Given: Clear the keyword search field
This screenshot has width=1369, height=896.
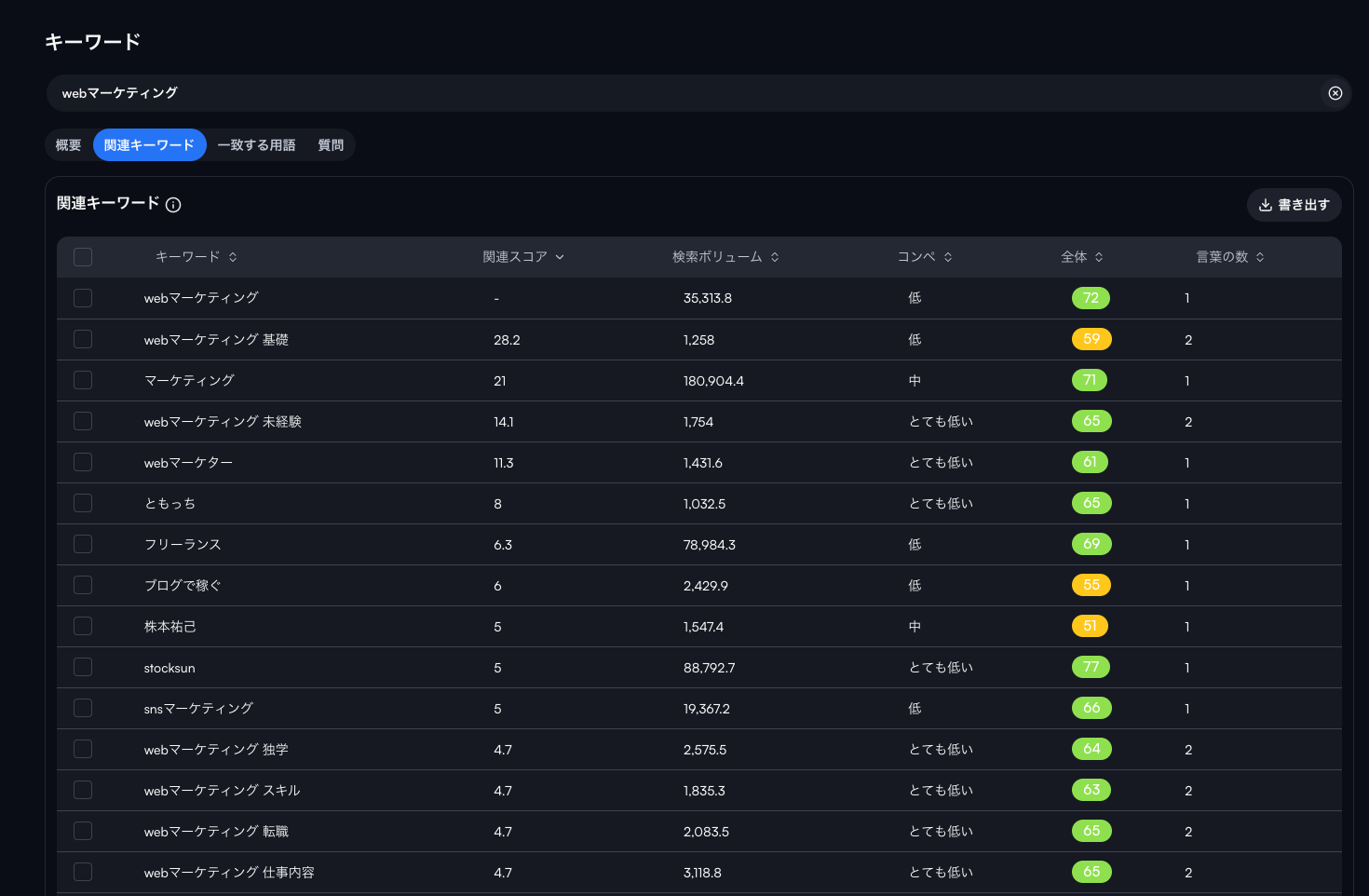Looking at the screenshot, I should 1335,93.
